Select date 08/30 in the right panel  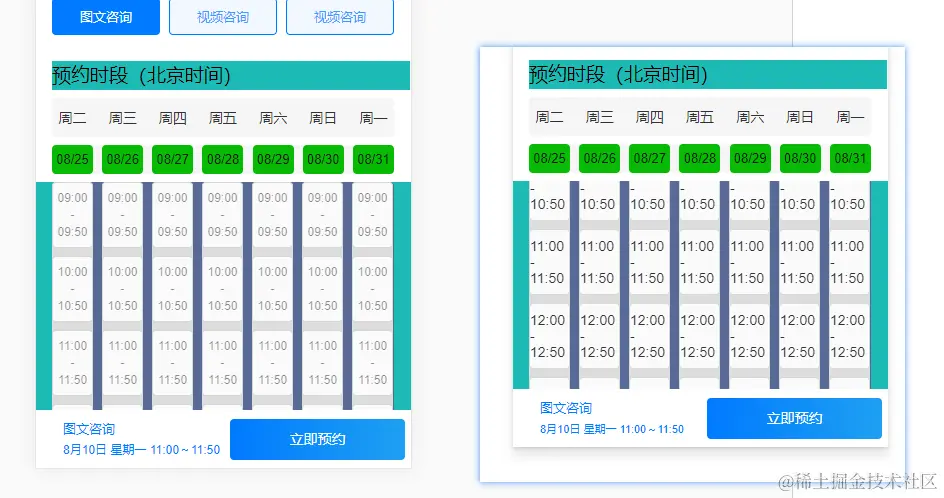pyautogui.click(x=800, y=158)
